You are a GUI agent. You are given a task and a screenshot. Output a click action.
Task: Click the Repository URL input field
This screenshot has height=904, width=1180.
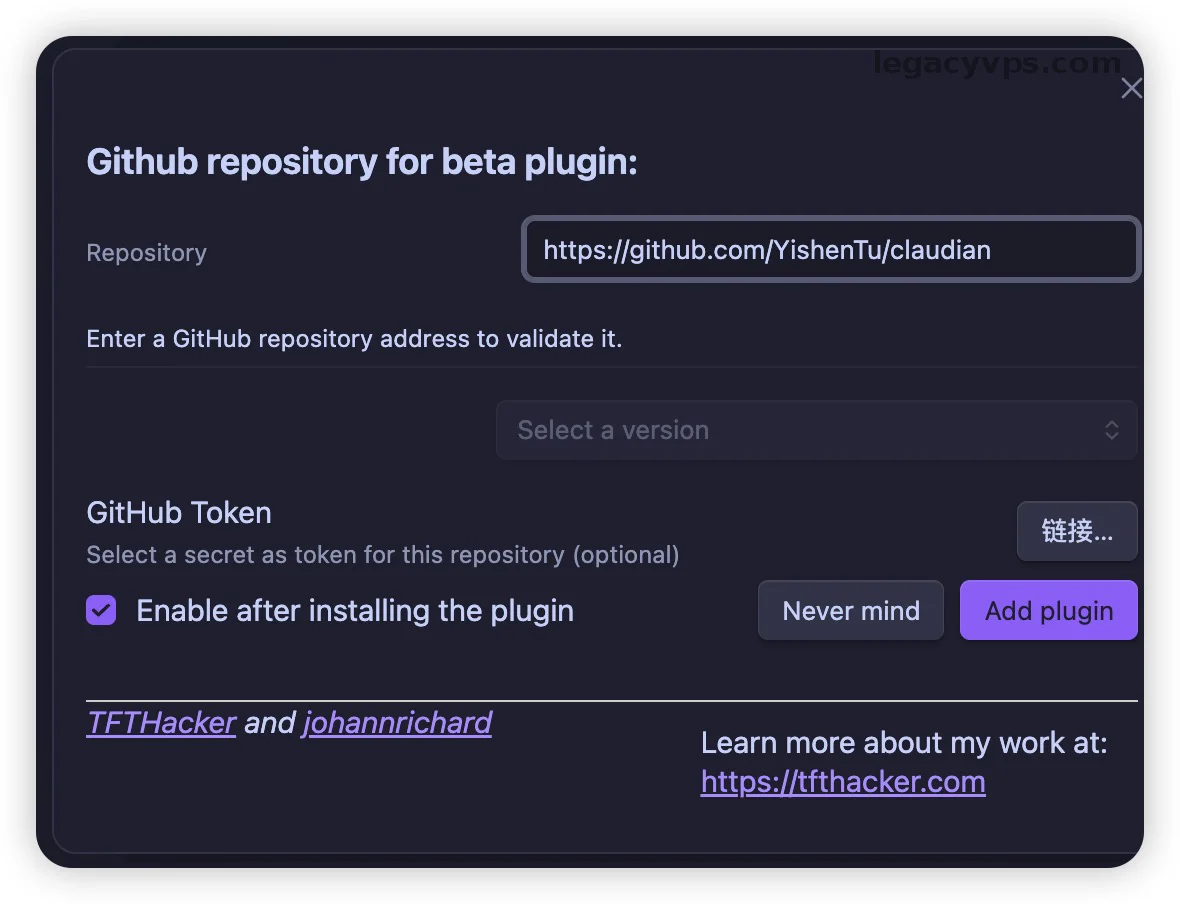tap(830, 250)
